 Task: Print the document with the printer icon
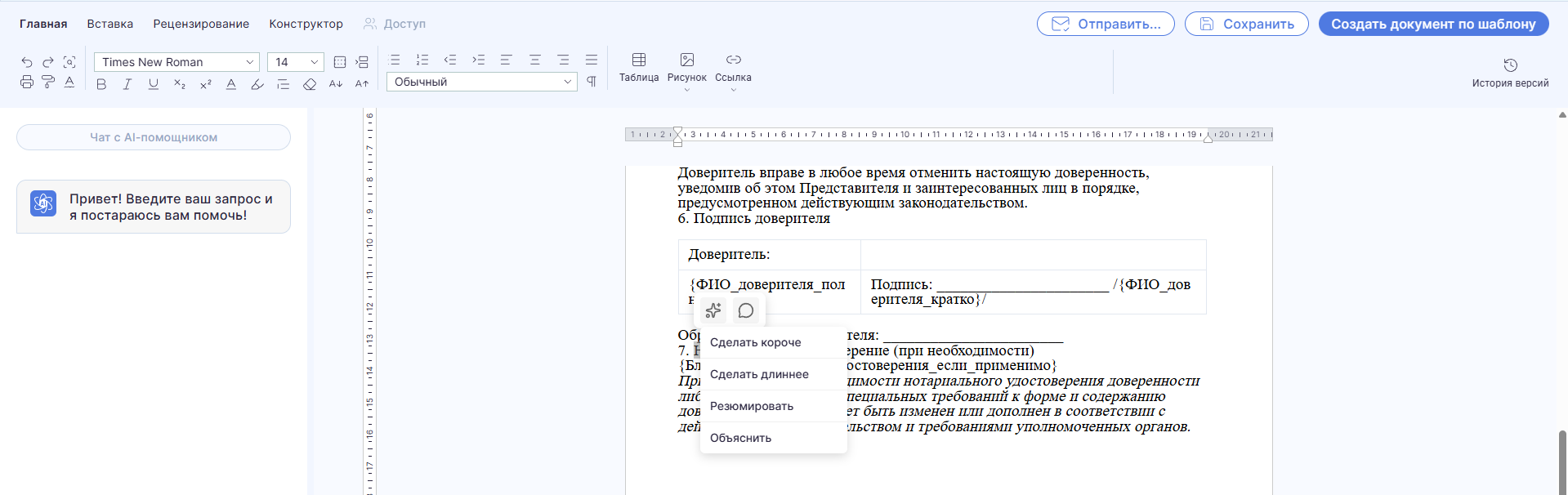[x=27, y=82]
